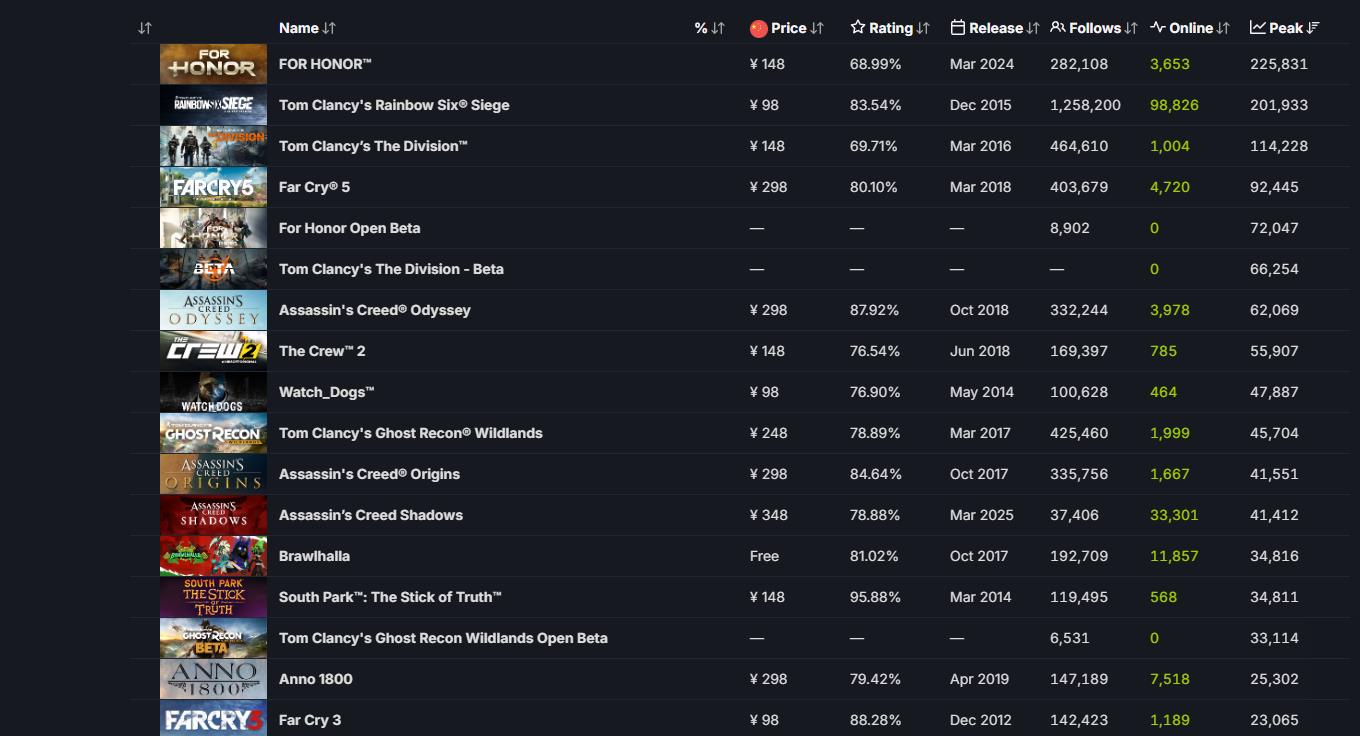Viewport: 1360px width, 736px height.
Task: Click the calendar icon beside Release
Action: pos(958,28)
